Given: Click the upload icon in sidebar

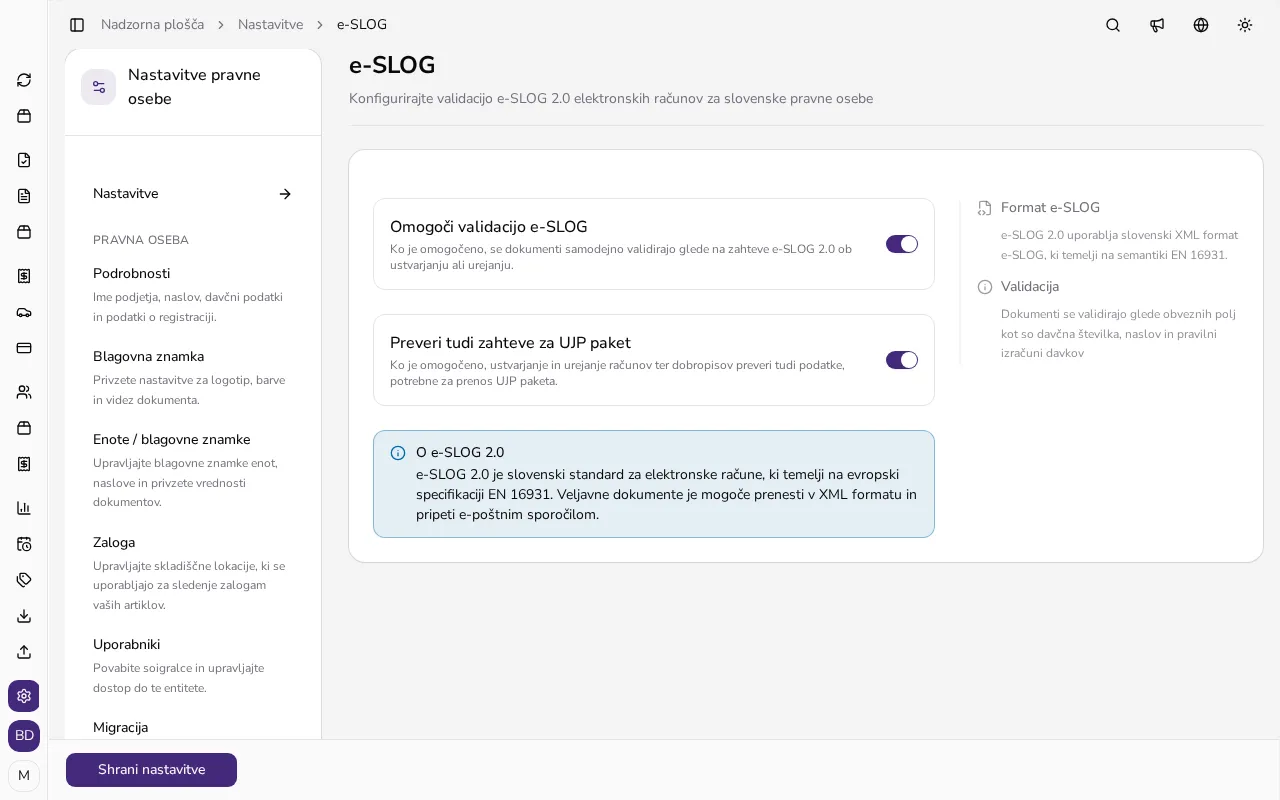Looking at the screenshot, I should tap(24, 652).
